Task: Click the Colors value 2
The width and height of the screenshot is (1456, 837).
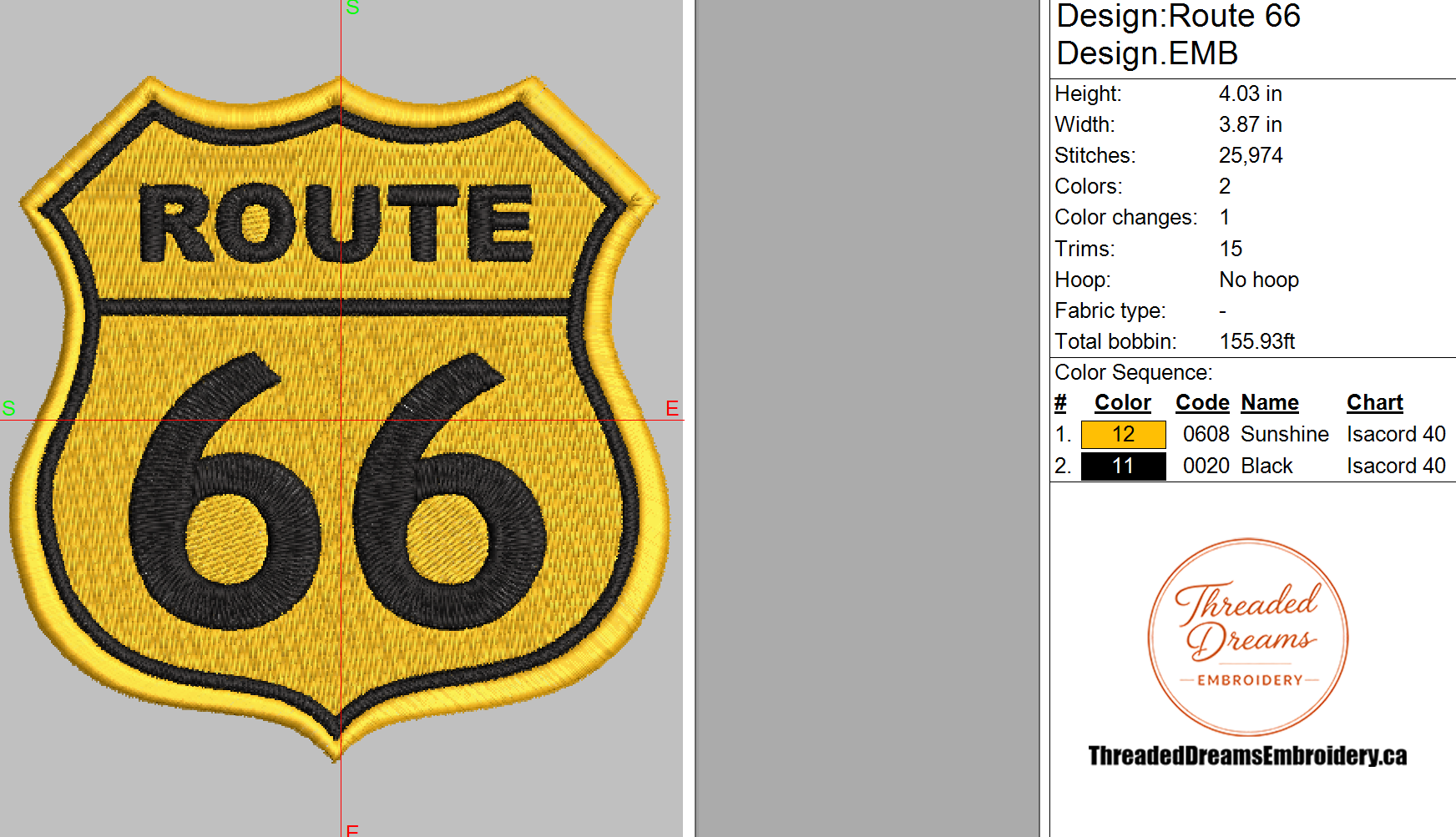Action: 1225,186
